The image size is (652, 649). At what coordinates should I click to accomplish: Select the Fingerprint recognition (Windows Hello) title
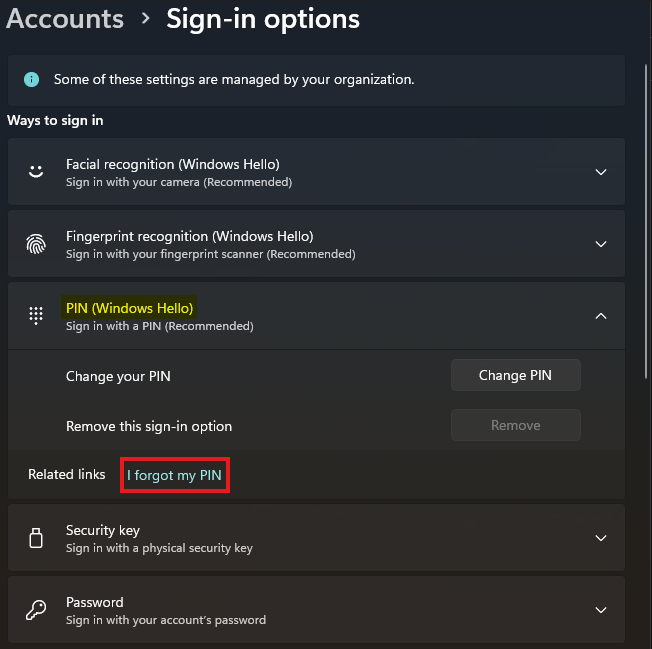point(190,236)
